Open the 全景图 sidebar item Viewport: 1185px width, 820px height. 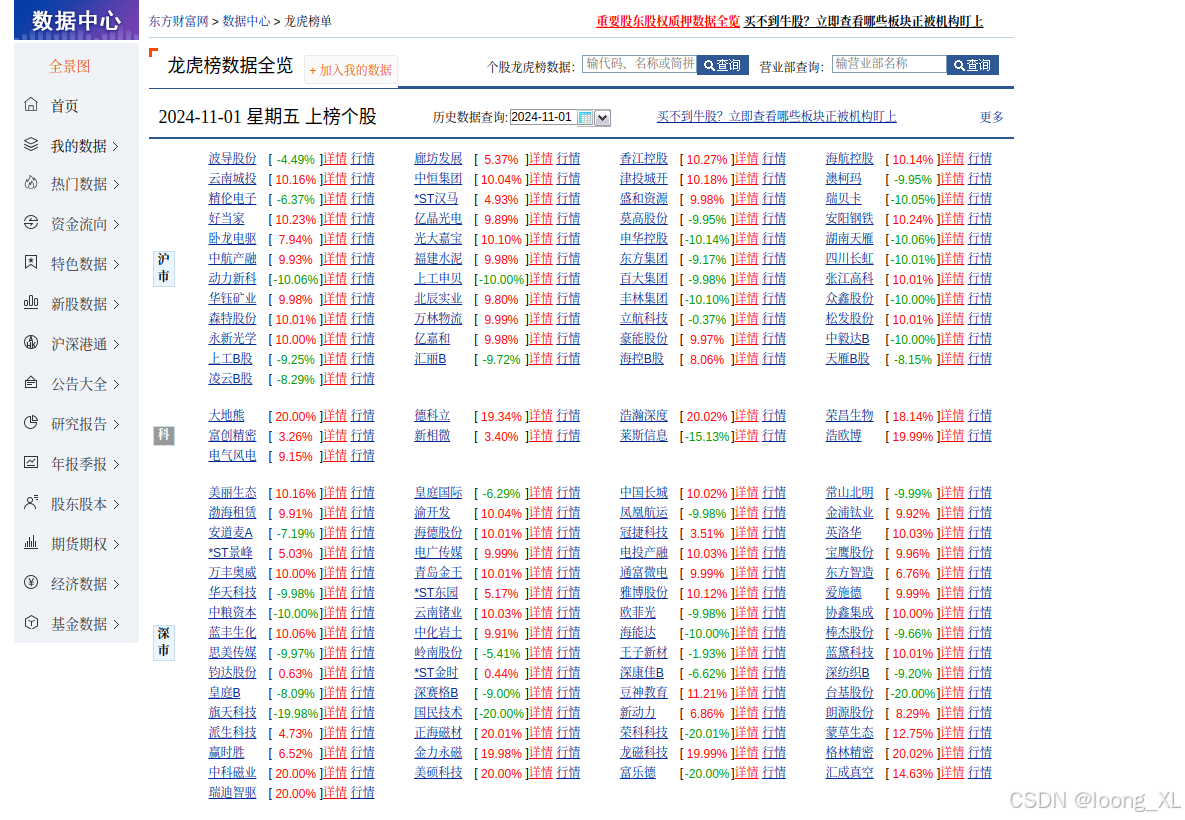(70, 67)
